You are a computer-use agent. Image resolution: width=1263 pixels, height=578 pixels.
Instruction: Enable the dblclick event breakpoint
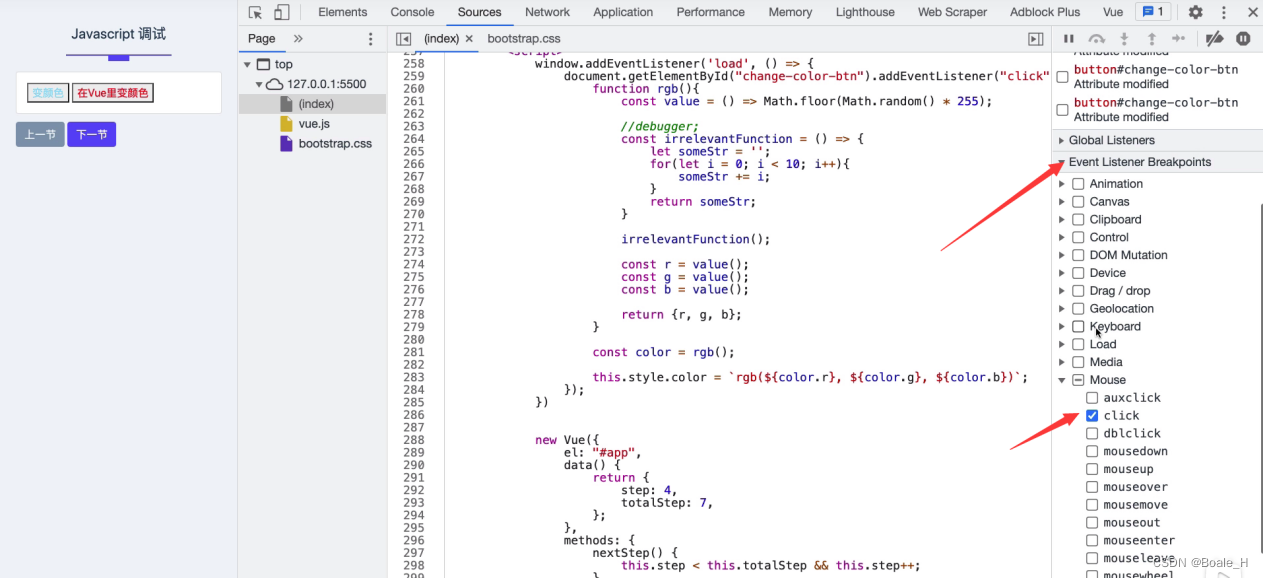coord(1092,434)
